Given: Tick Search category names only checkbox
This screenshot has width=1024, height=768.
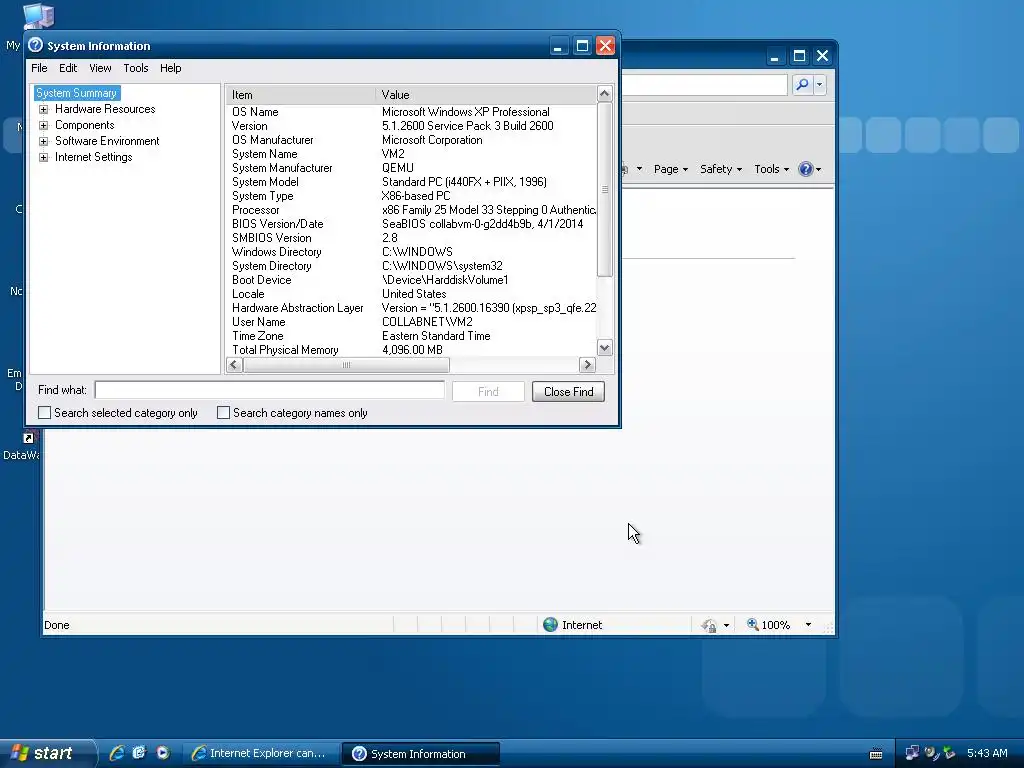Looking at the screenshot, I should click(x=223, y=413).
